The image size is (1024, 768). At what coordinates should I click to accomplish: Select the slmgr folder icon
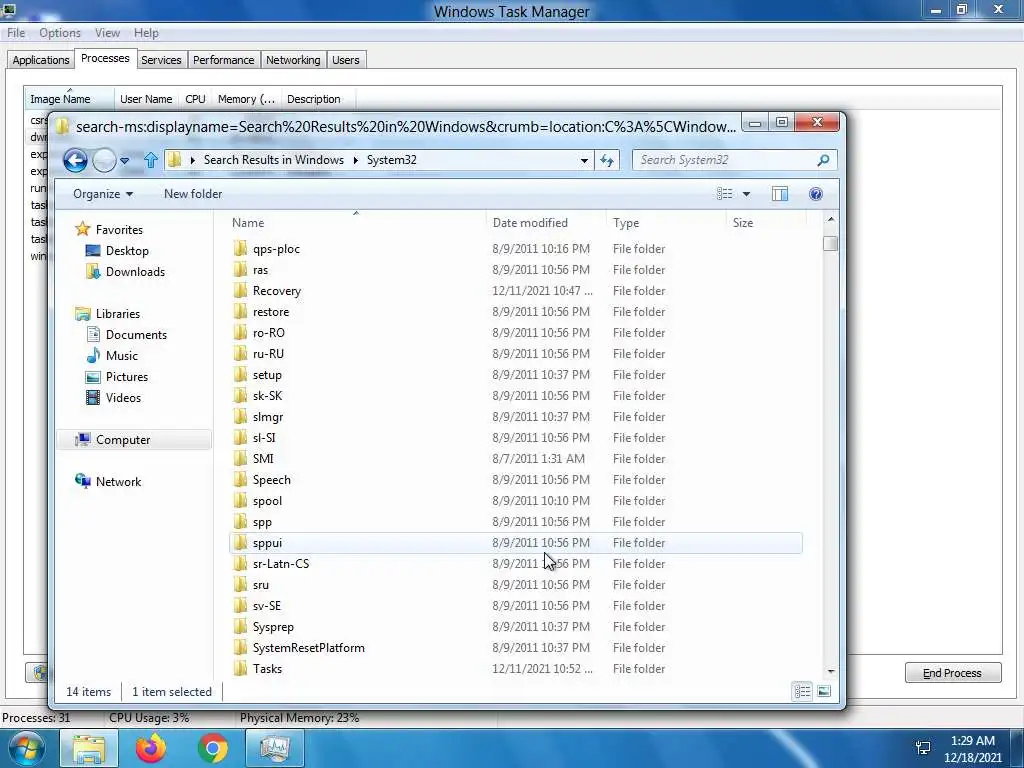240,417
